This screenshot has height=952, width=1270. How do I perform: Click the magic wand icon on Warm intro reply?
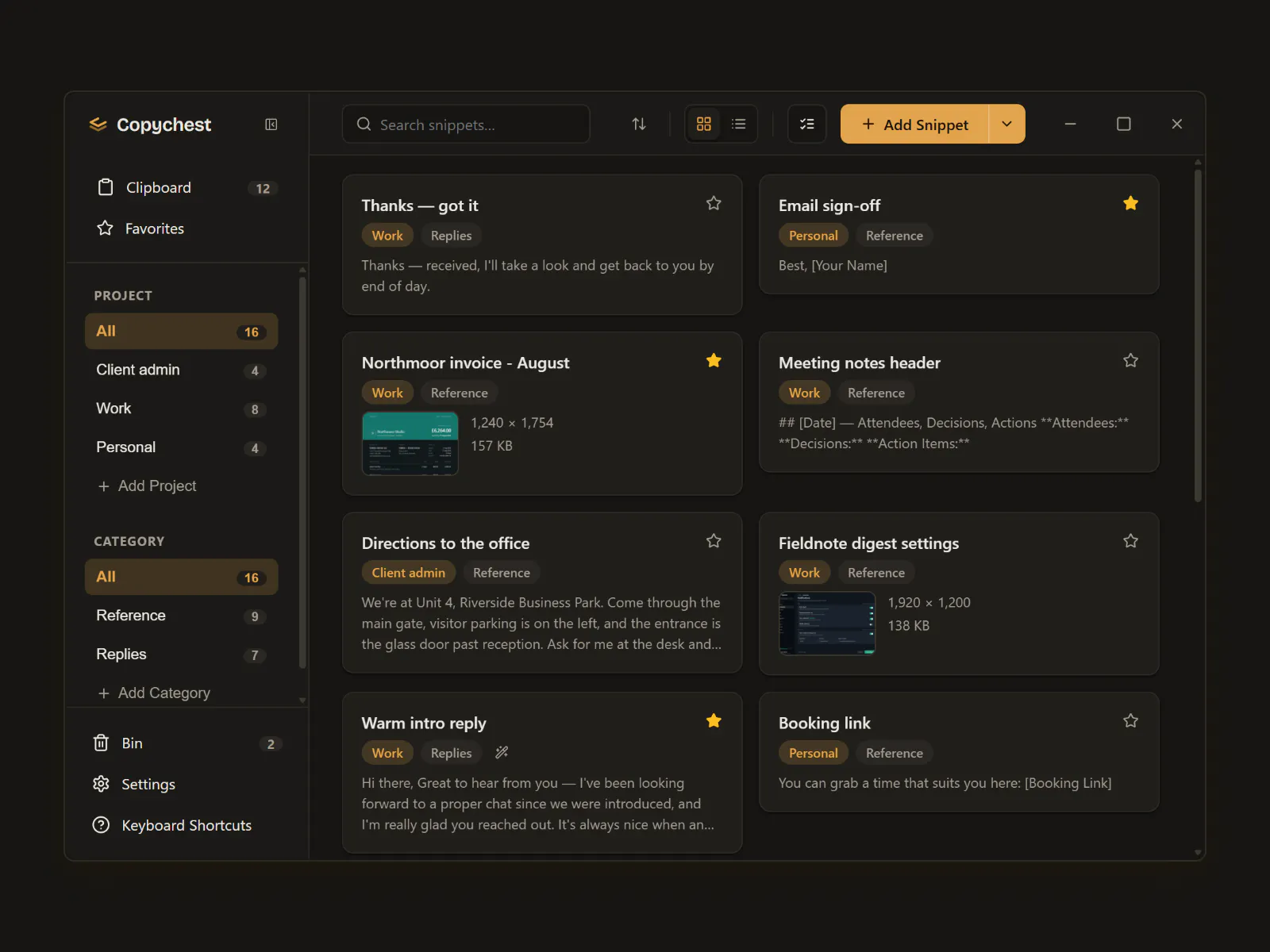(x=502, y=752)
